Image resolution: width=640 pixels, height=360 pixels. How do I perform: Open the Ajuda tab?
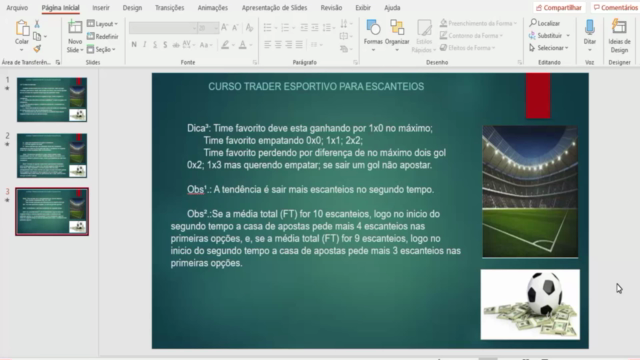pyautogui.click(x=392, y=8)
